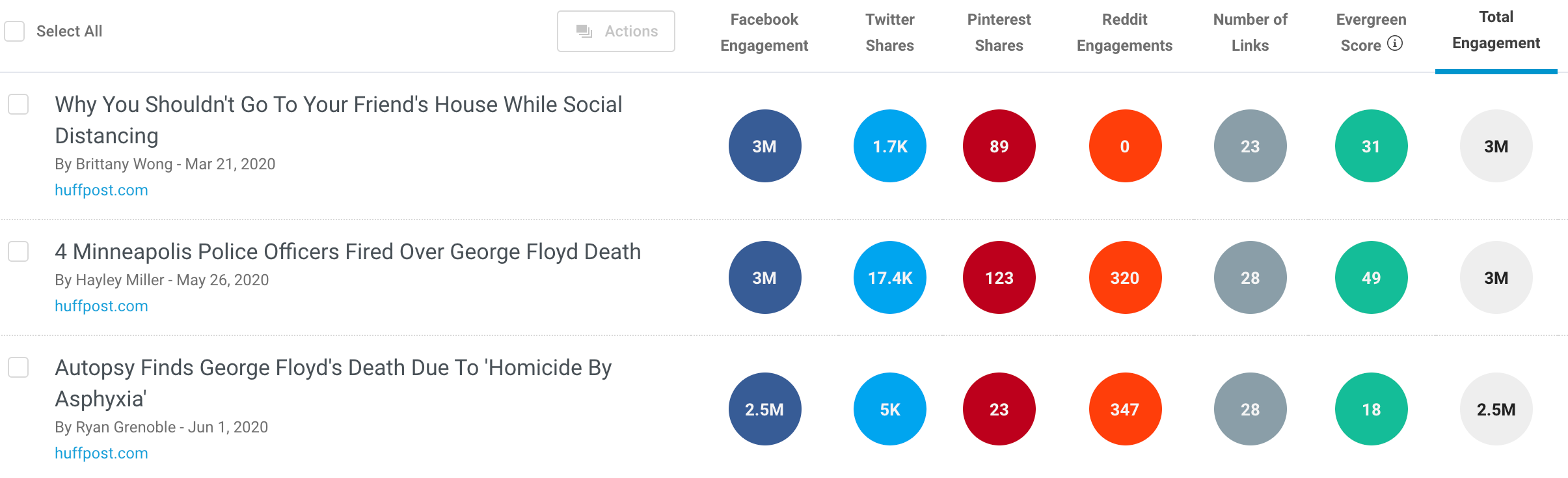Check the Minneapolis Police Officers article checkbox
1568x478 pixels.
(x=19, y=251)
